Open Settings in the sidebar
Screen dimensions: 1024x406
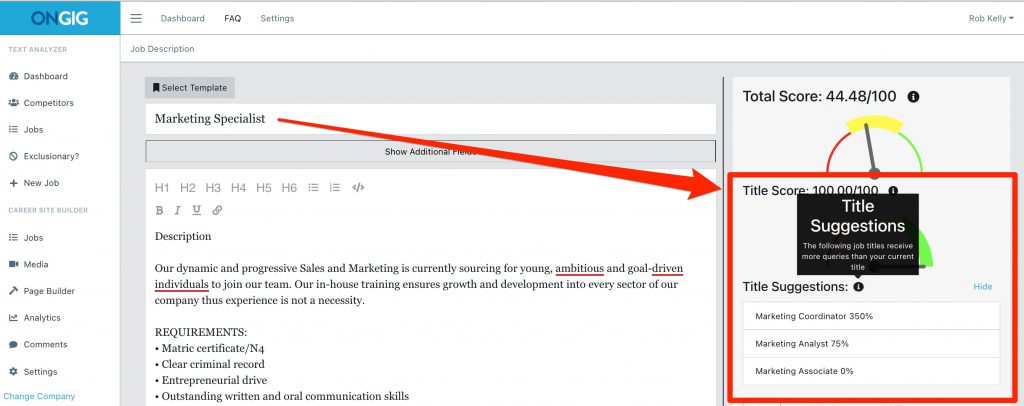tap(33, 372)
